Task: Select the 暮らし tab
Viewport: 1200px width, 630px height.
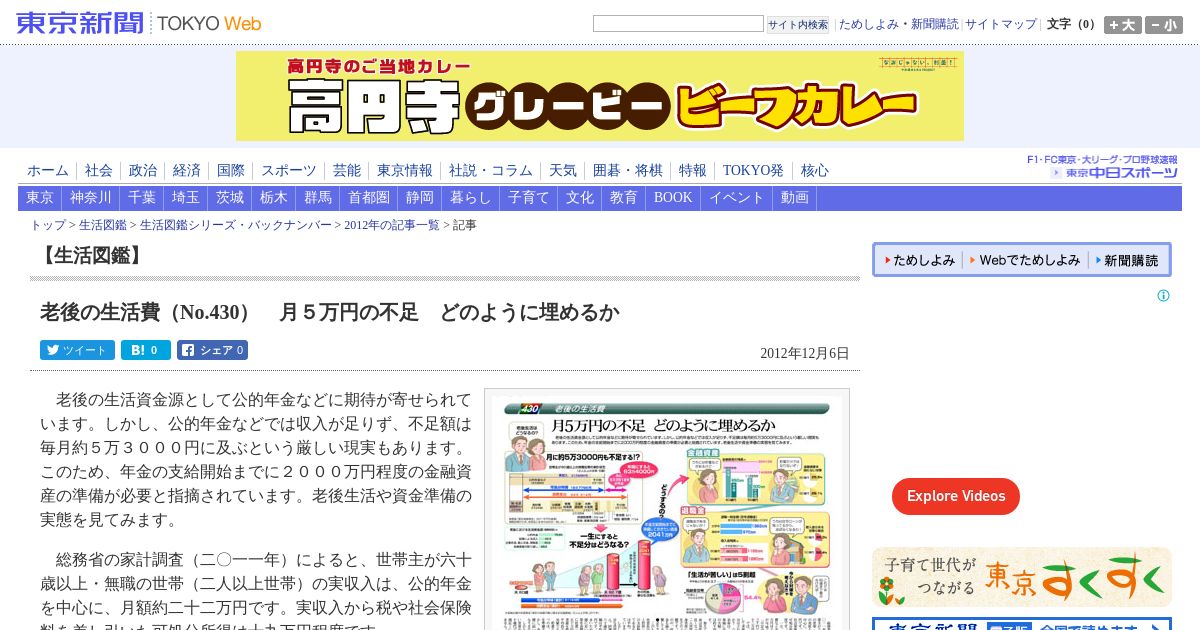Action: pos(471,198)
